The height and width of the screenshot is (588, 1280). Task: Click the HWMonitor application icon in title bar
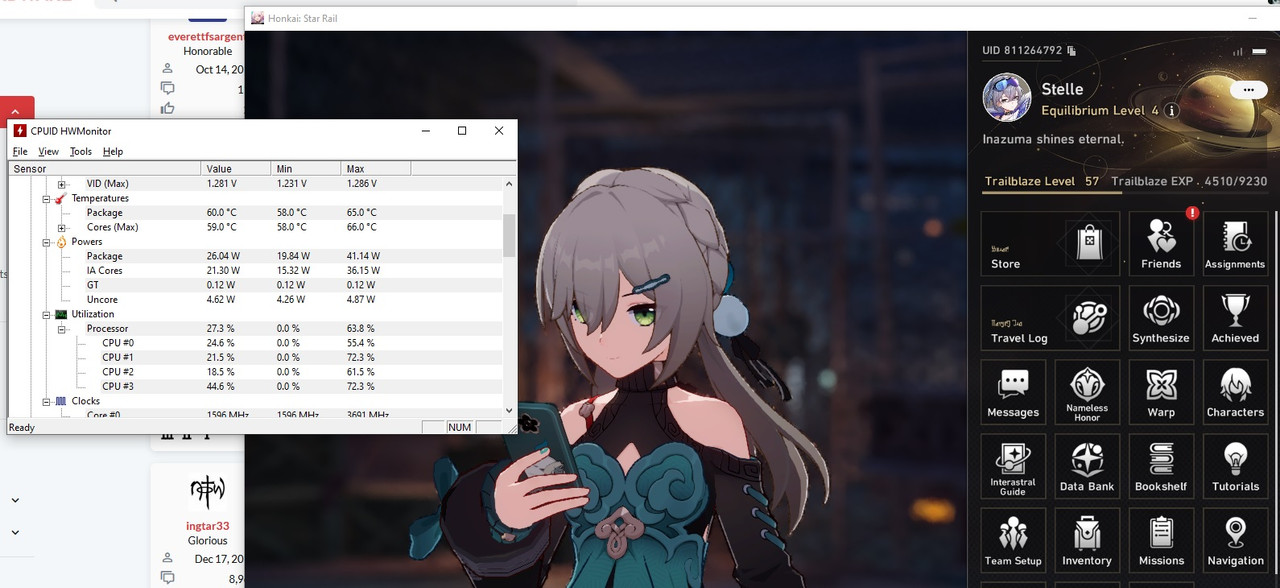click(x=20, y=131)
